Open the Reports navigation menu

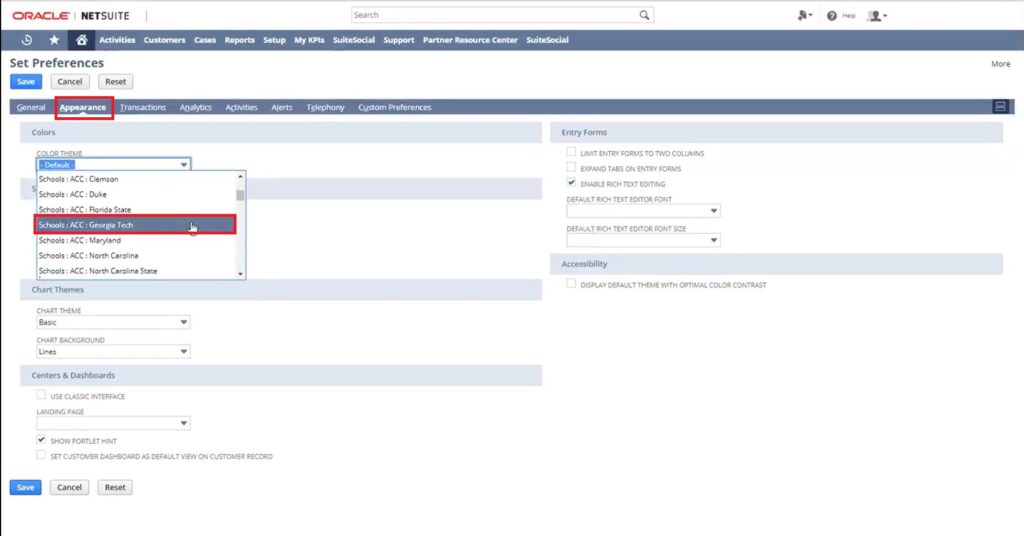tap(239, 40)
